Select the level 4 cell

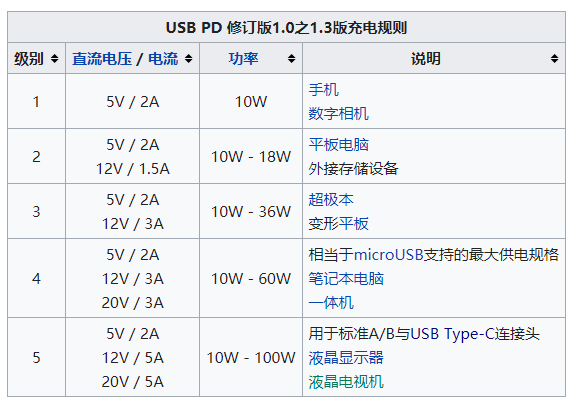(36, 278)
